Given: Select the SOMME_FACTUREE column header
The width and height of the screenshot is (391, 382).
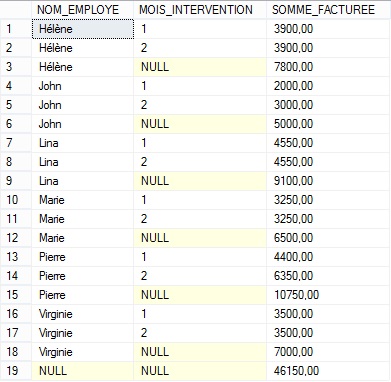Looking at the screenshot, I should tap(329, 9).
